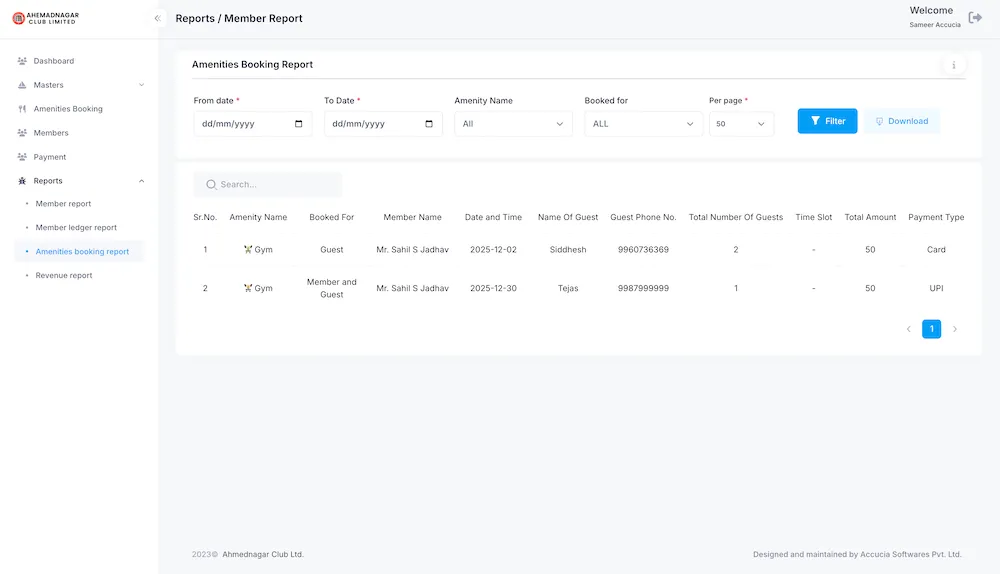Click Total Number Of Guests column header

(x=736, y=217)
